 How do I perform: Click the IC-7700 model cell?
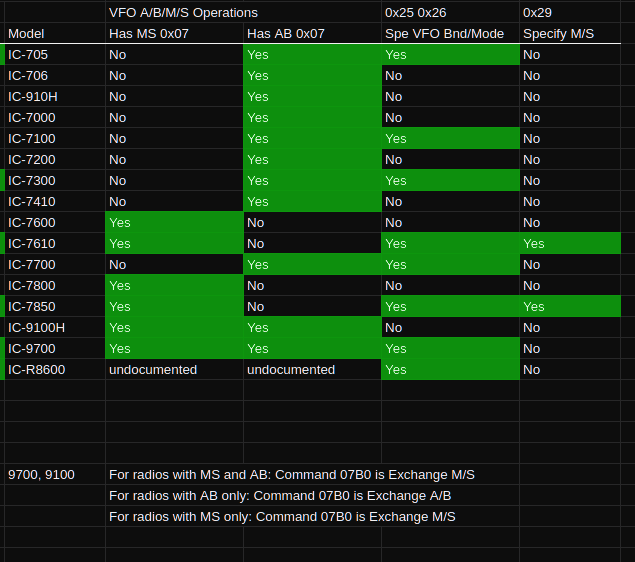(55, 265)
